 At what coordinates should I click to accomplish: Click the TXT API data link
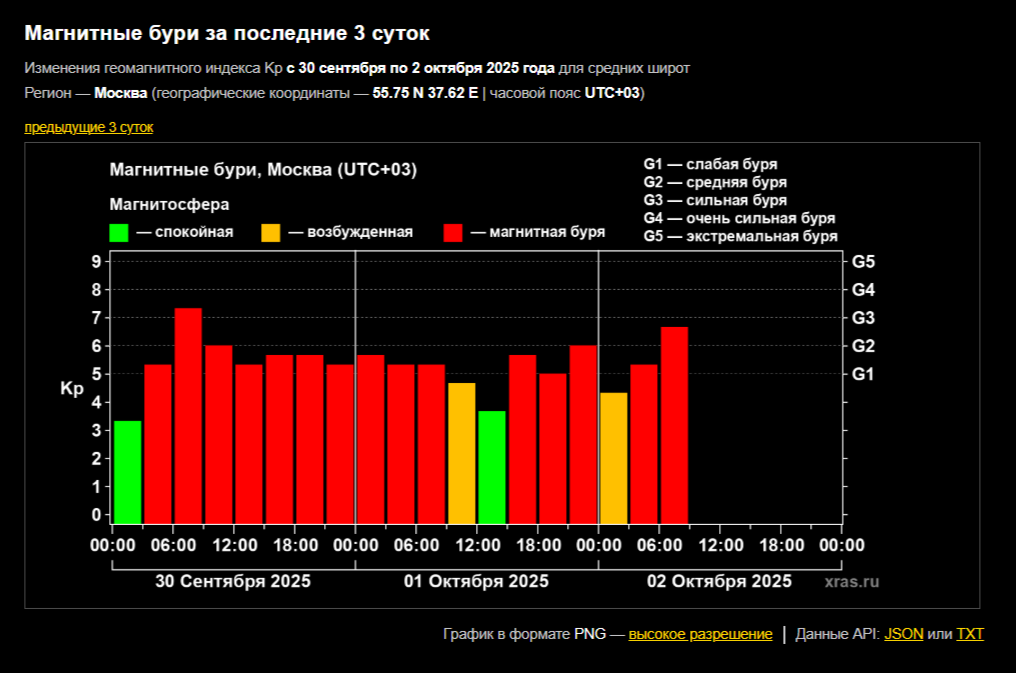(970, 634)
